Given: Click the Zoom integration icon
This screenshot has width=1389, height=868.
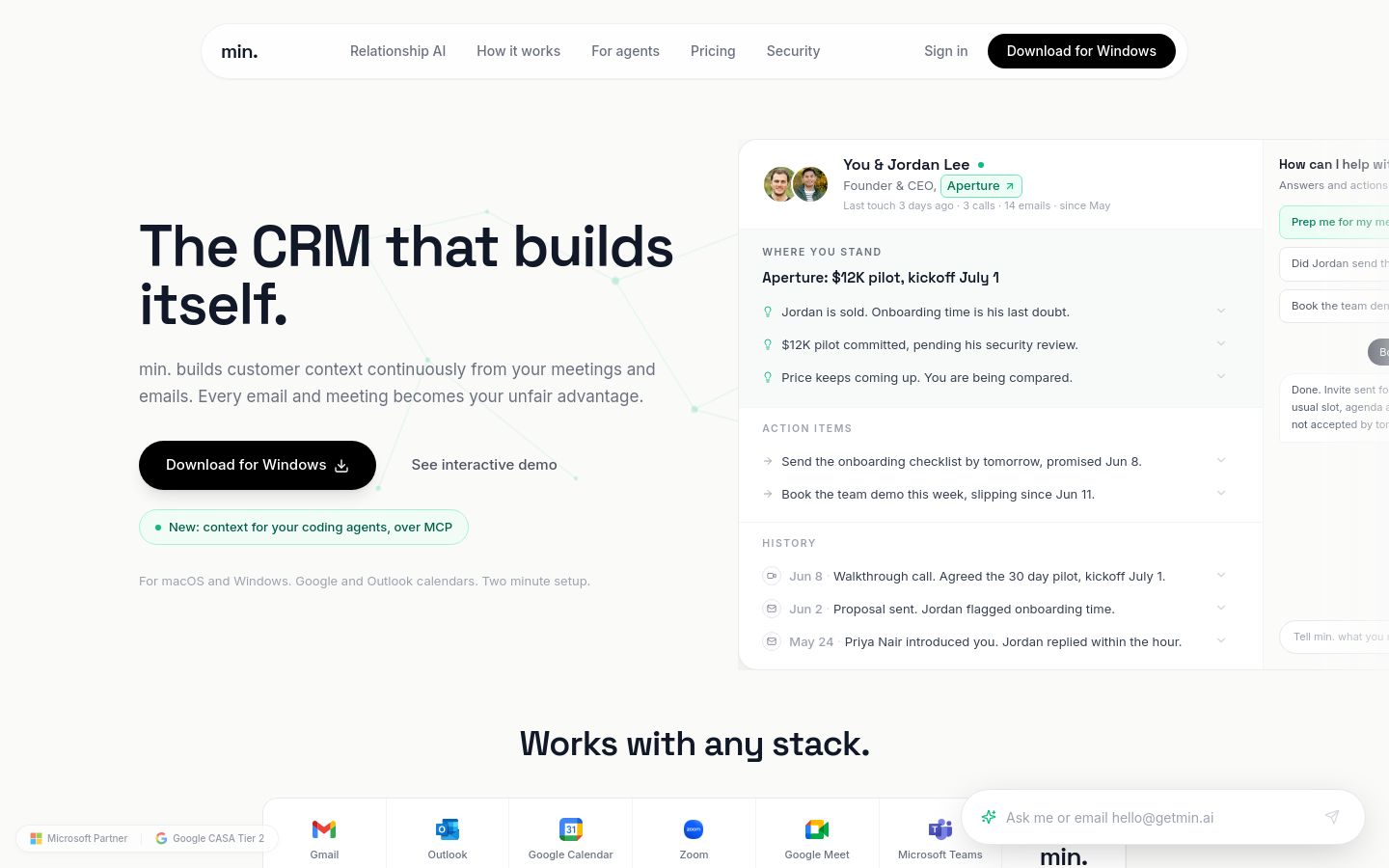Looking at the screenshot, I should 694,829.
